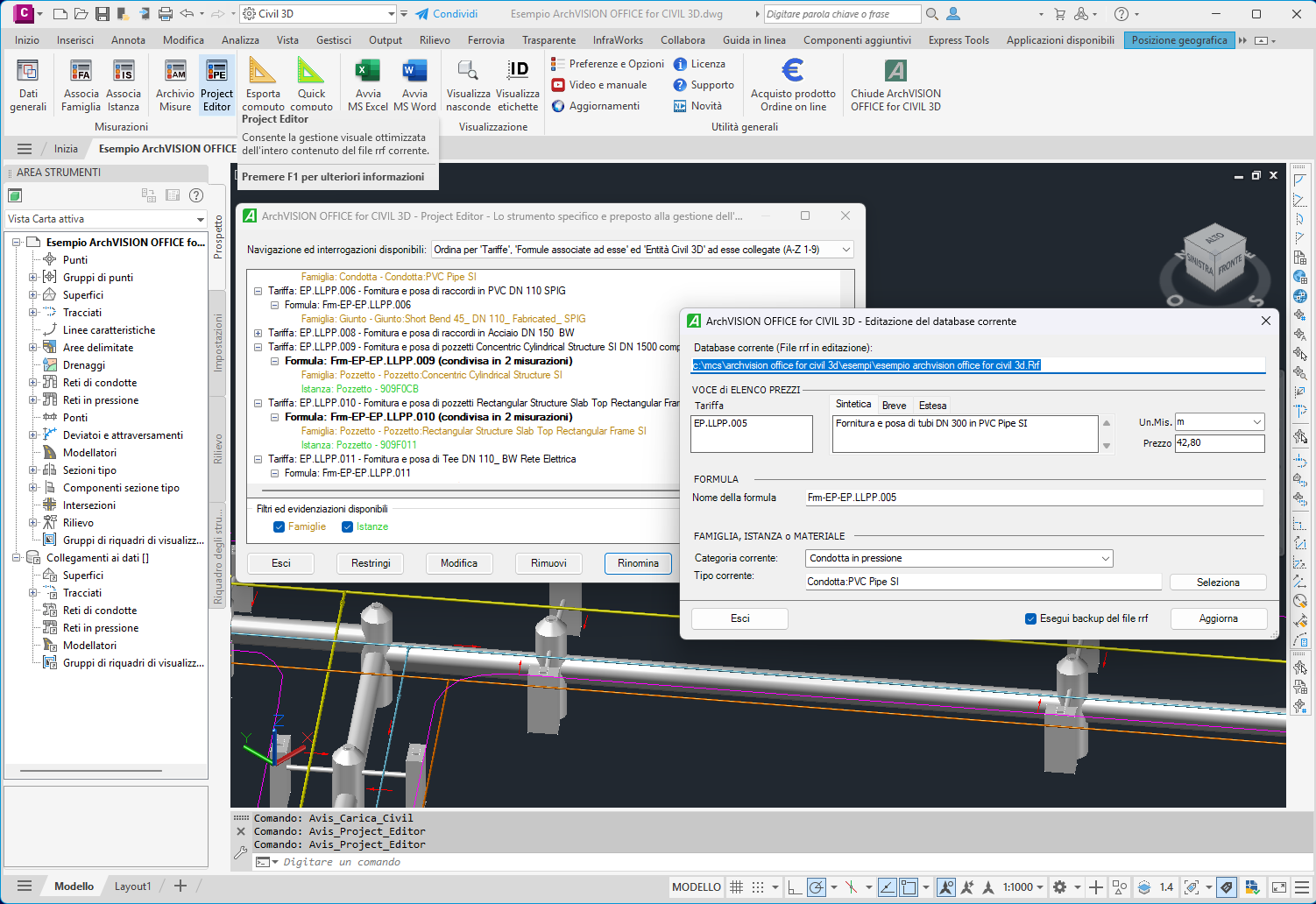Open the Inserisci ribbon tab

75,40
